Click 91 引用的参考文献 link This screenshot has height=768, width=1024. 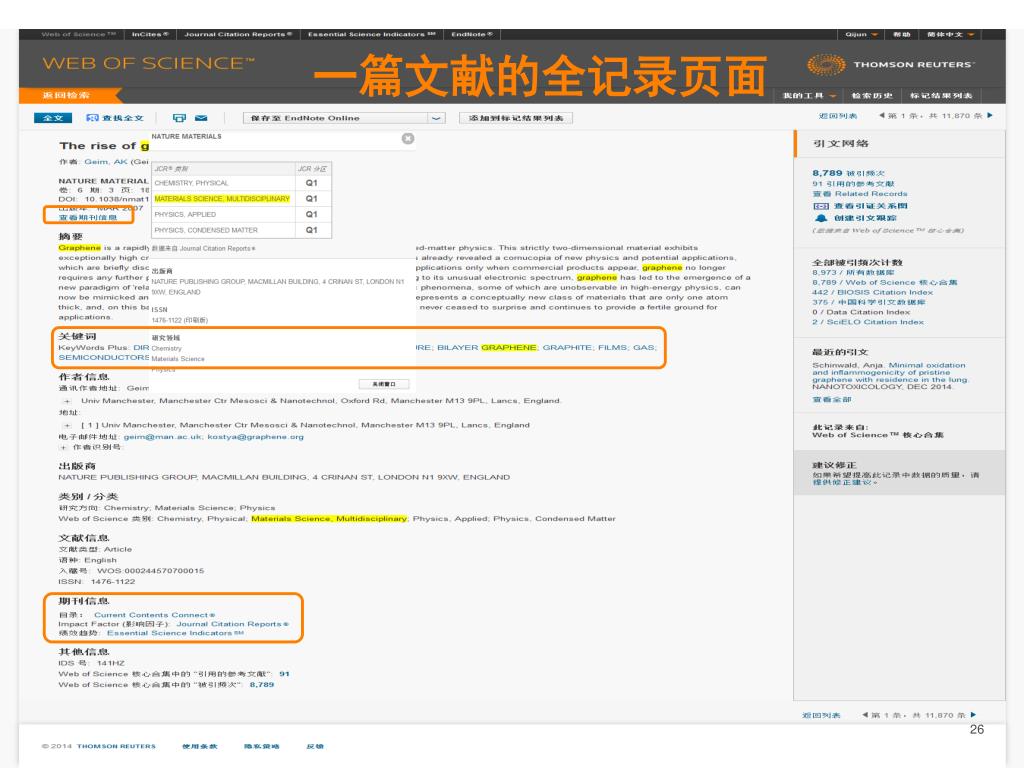pos(854,184)
